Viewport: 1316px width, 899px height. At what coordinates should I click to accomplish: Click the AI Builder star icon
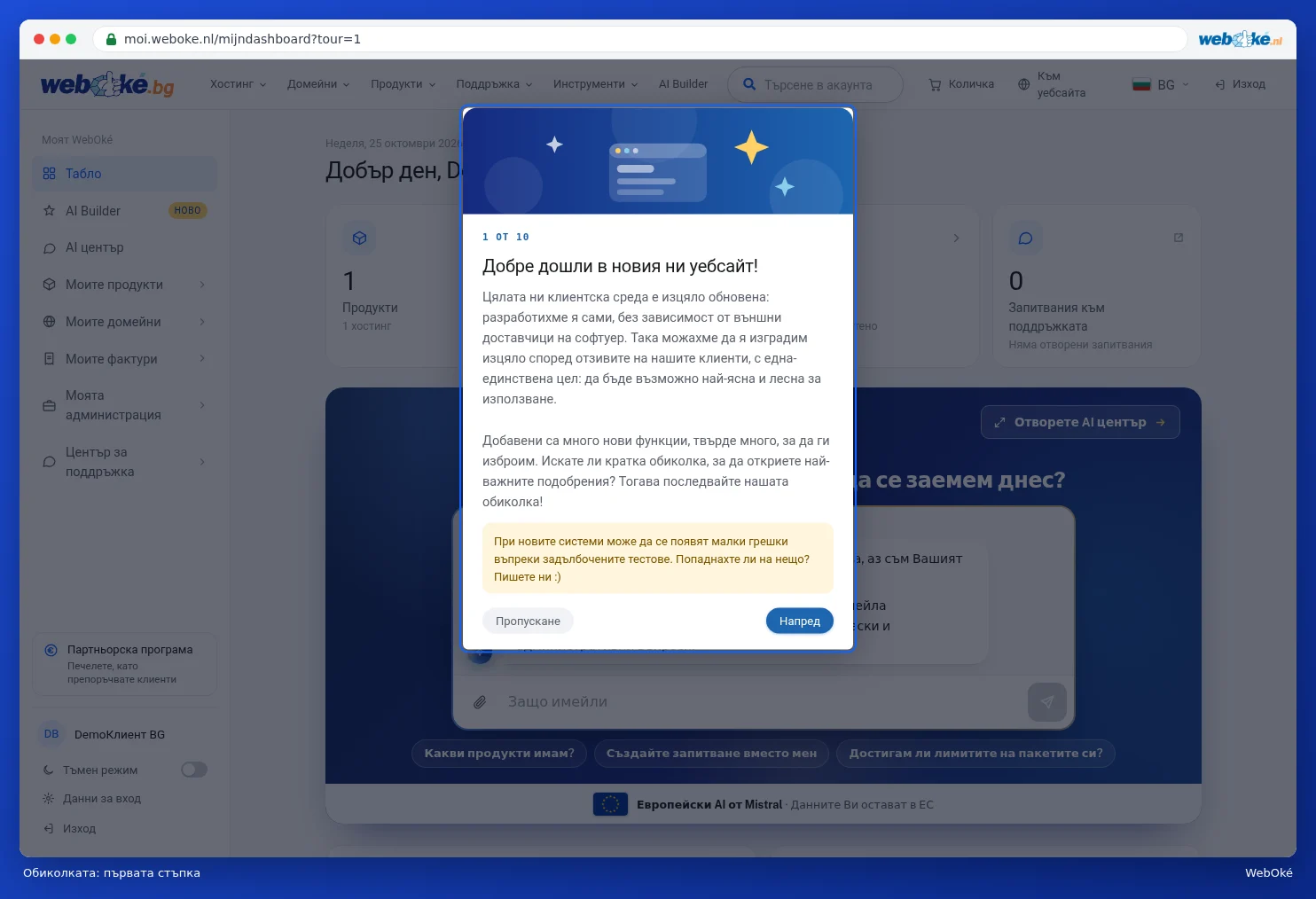pos(49,211)
